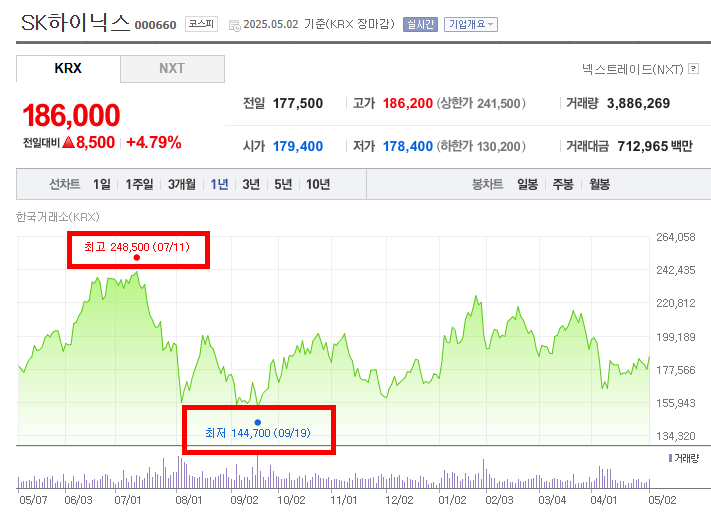Click the high price 186,200
Viewport: 711px width, 519px height.
click(408, 103)
